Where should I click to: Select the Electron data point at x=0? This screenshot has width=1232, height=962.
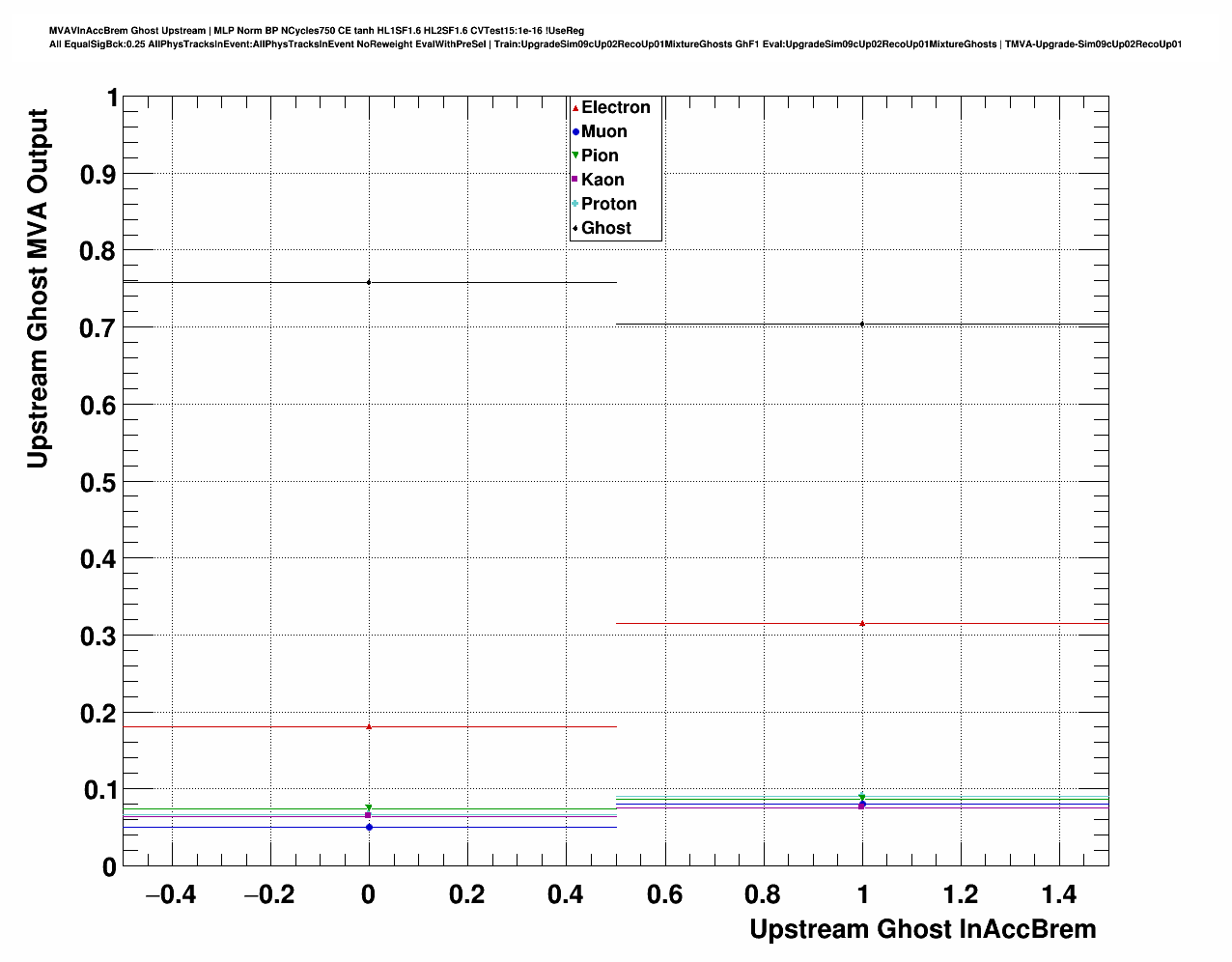point(369,726)
